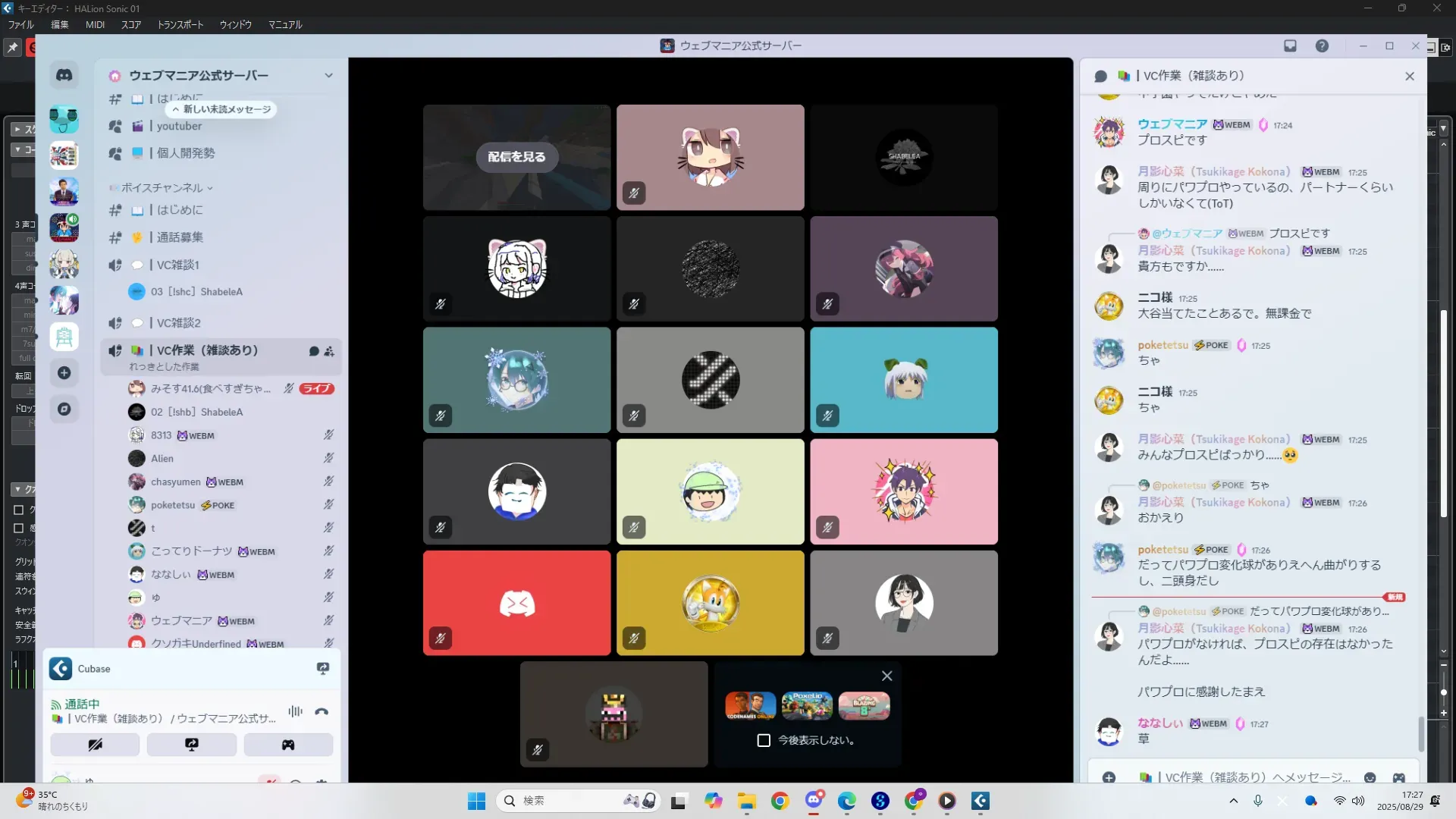The width and height of the screenshot is (1456, 819).
Task: Click message attachment plus in chat input
Action: (1109, 777)
